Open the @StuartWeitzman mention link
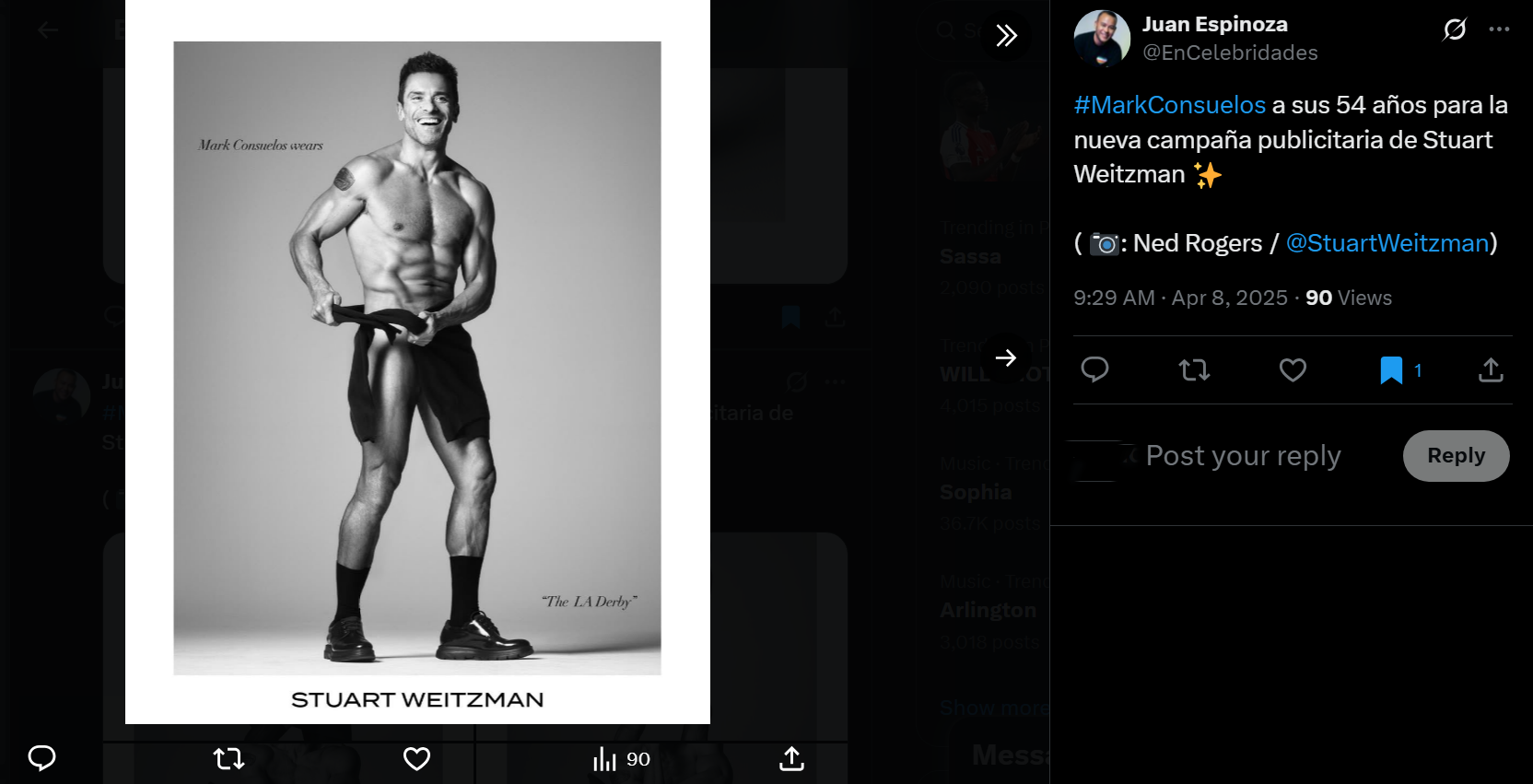1533x784 pixels. click(1387, 243)
